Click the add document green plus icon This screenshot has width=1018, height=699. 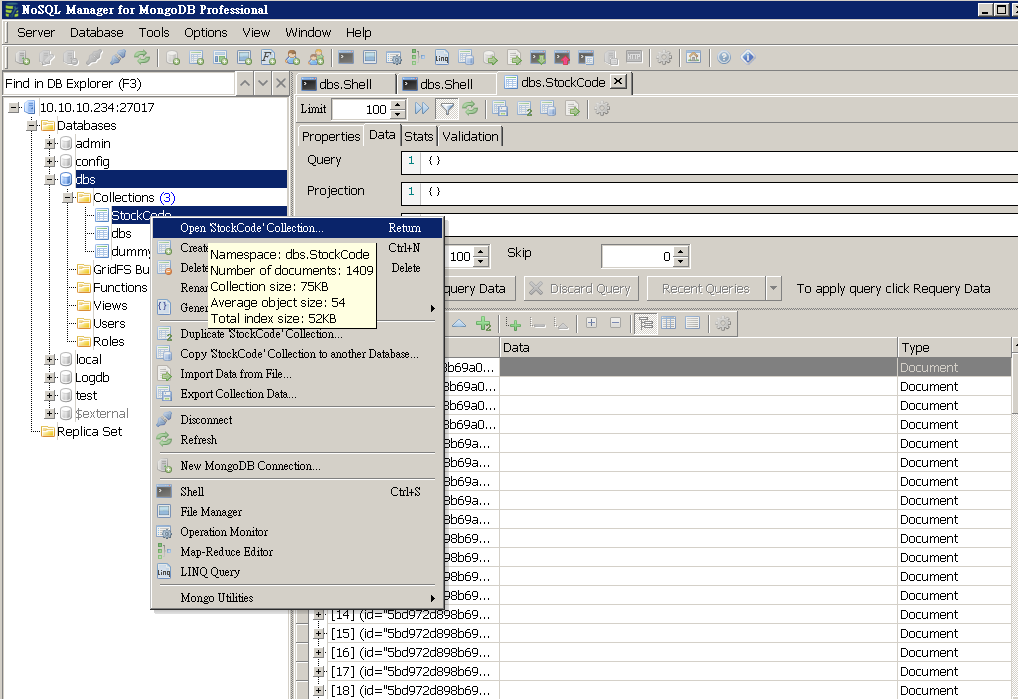[x=484, y=323]
